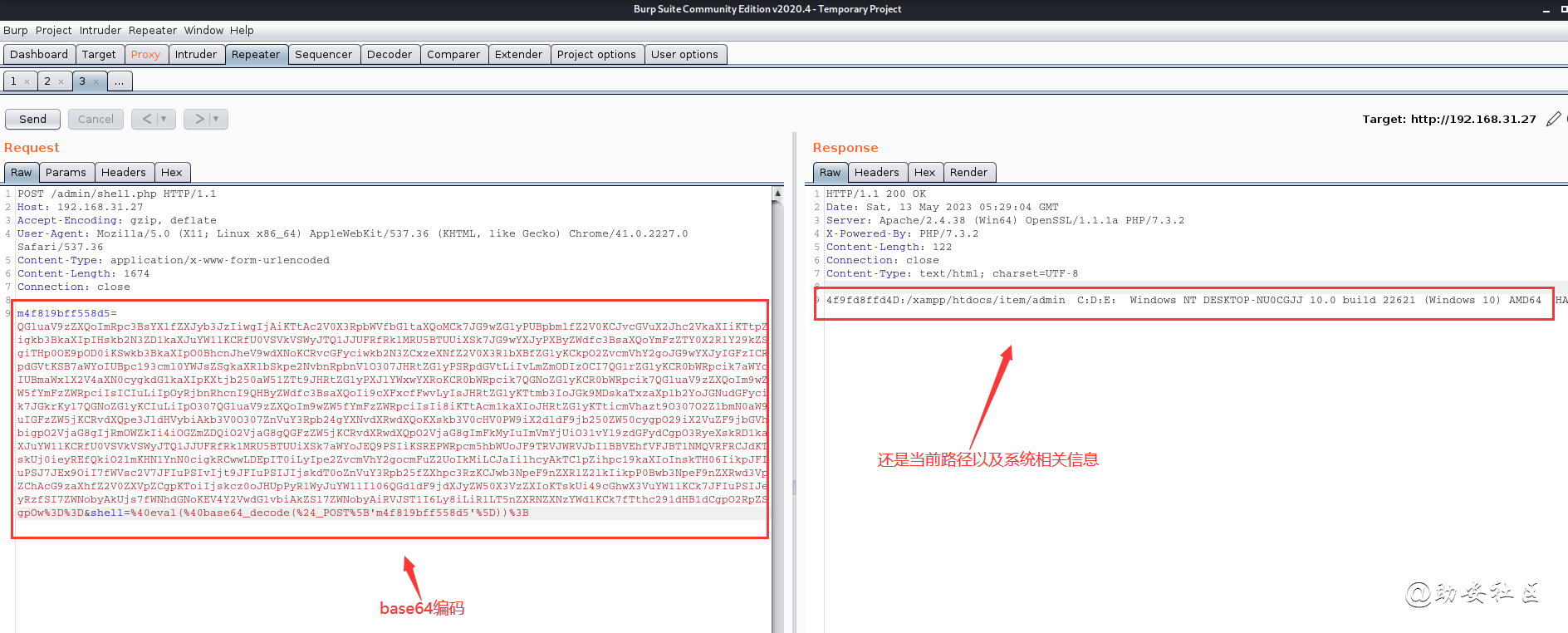The width and height of the screenshot is (1568, 633).
Task: Open the Hex tab in the Request panel
Action: [x=172, y=172]
